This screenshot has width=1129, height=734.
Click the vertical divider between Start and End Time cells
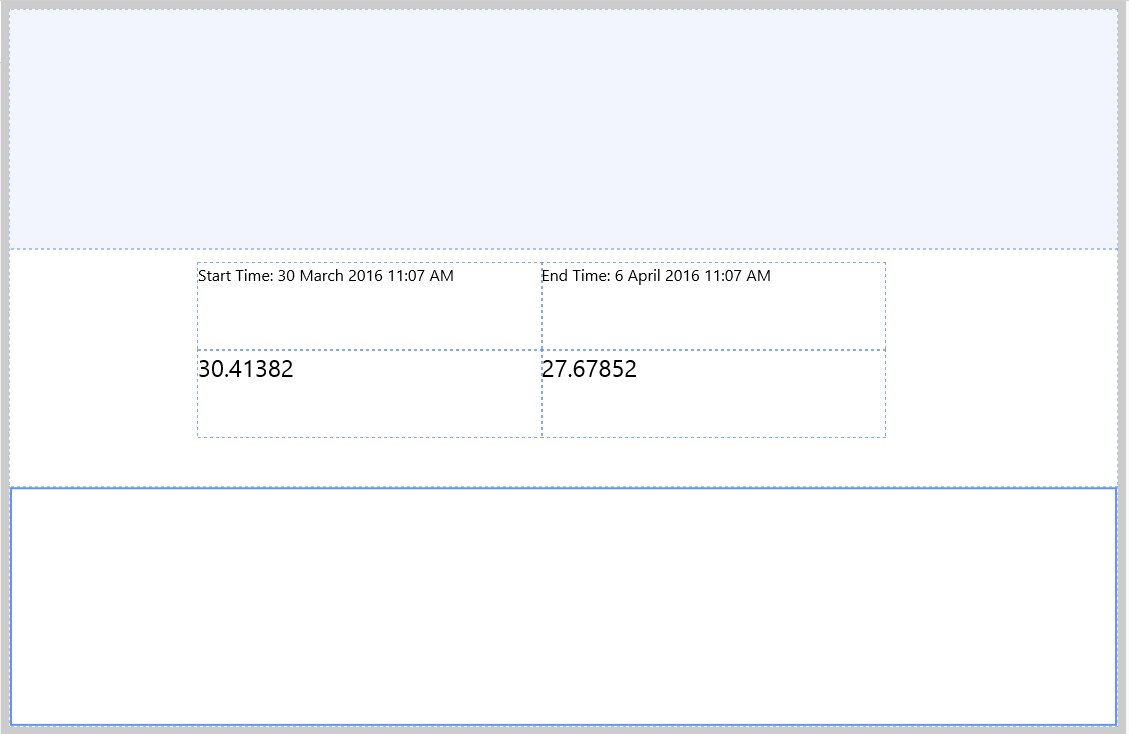pyautogui.click(x=542, y=306)
